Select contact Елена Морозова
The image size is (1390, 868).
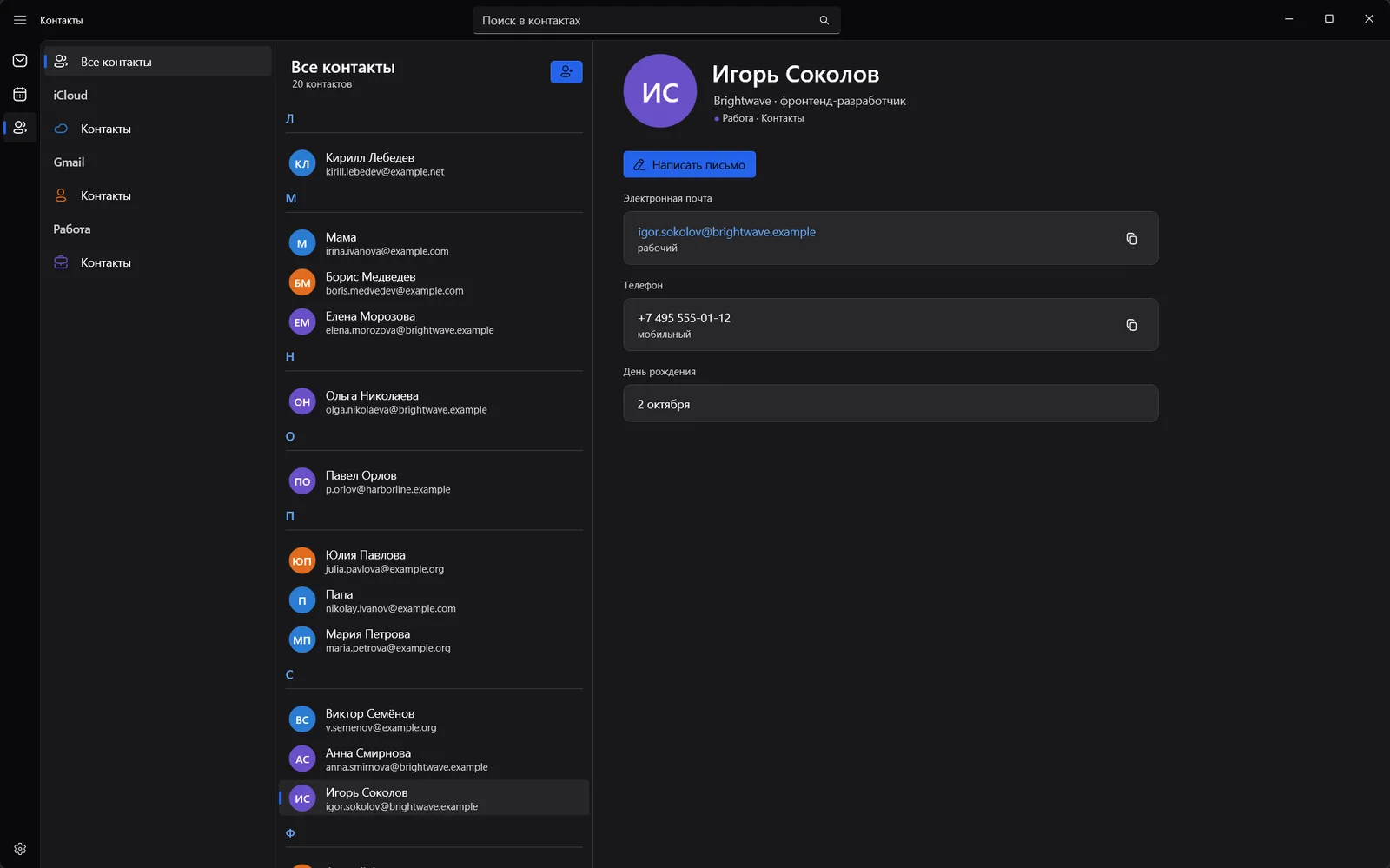(434, 322)
